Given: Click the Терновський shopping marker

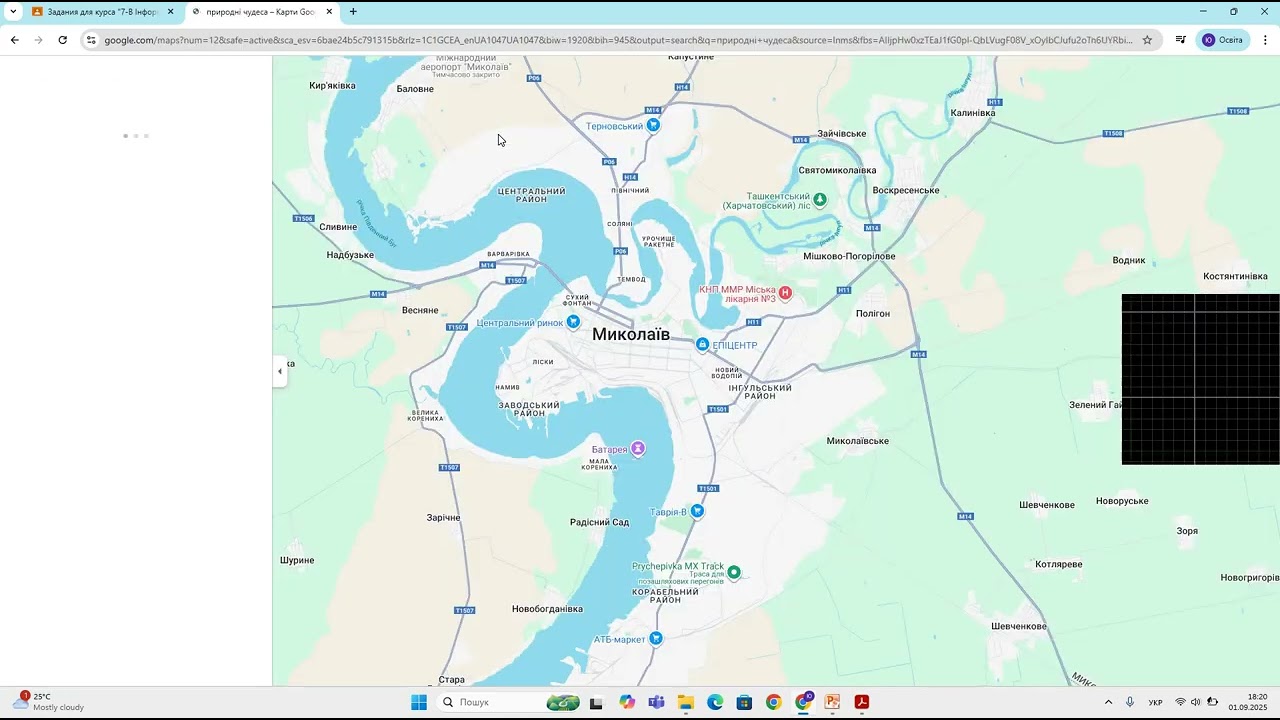Looking at the screenshot, I should tap(653, 126).
